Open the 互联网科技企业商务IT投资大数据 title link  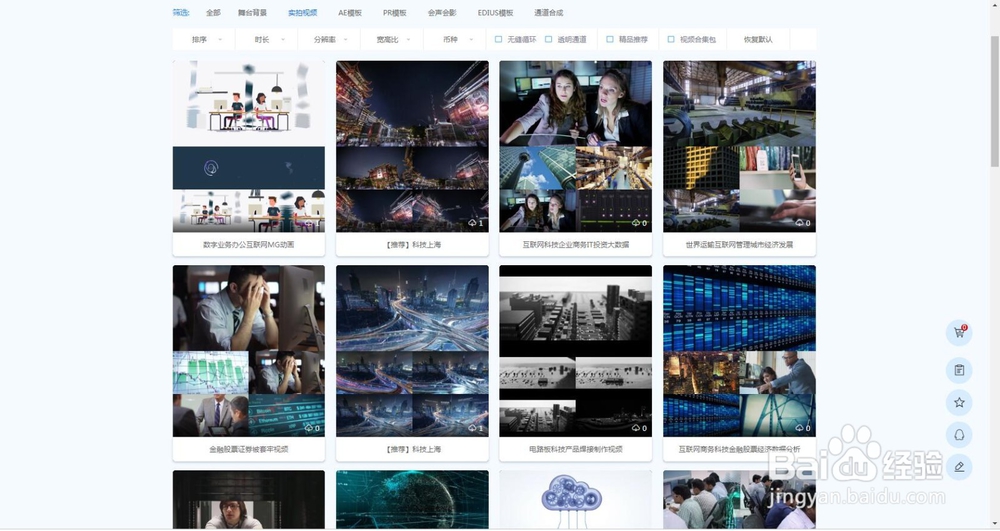click(576, 245)
